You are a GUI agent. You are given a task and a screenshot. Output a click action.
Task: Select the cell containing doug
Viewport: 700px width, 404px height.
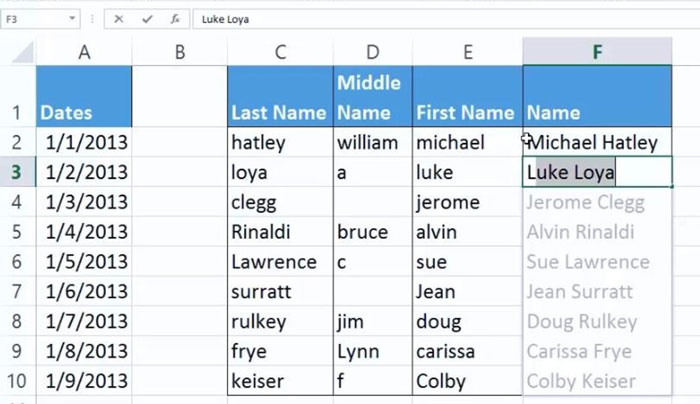point(467,321)
